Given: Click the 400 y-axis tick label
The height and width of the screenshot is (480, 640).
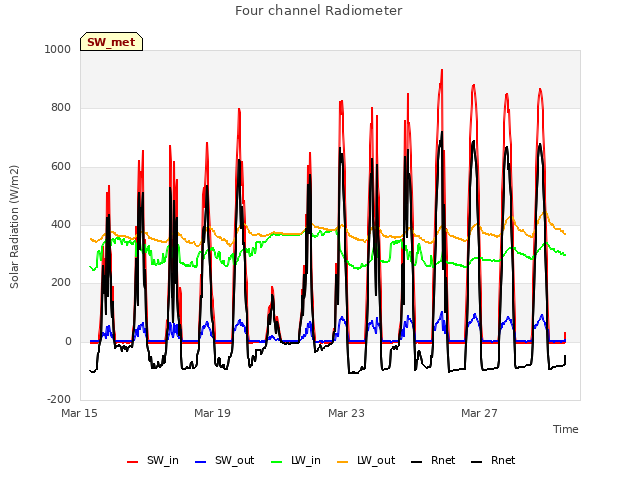Looking at the screenshot, I should click(61, 224).
